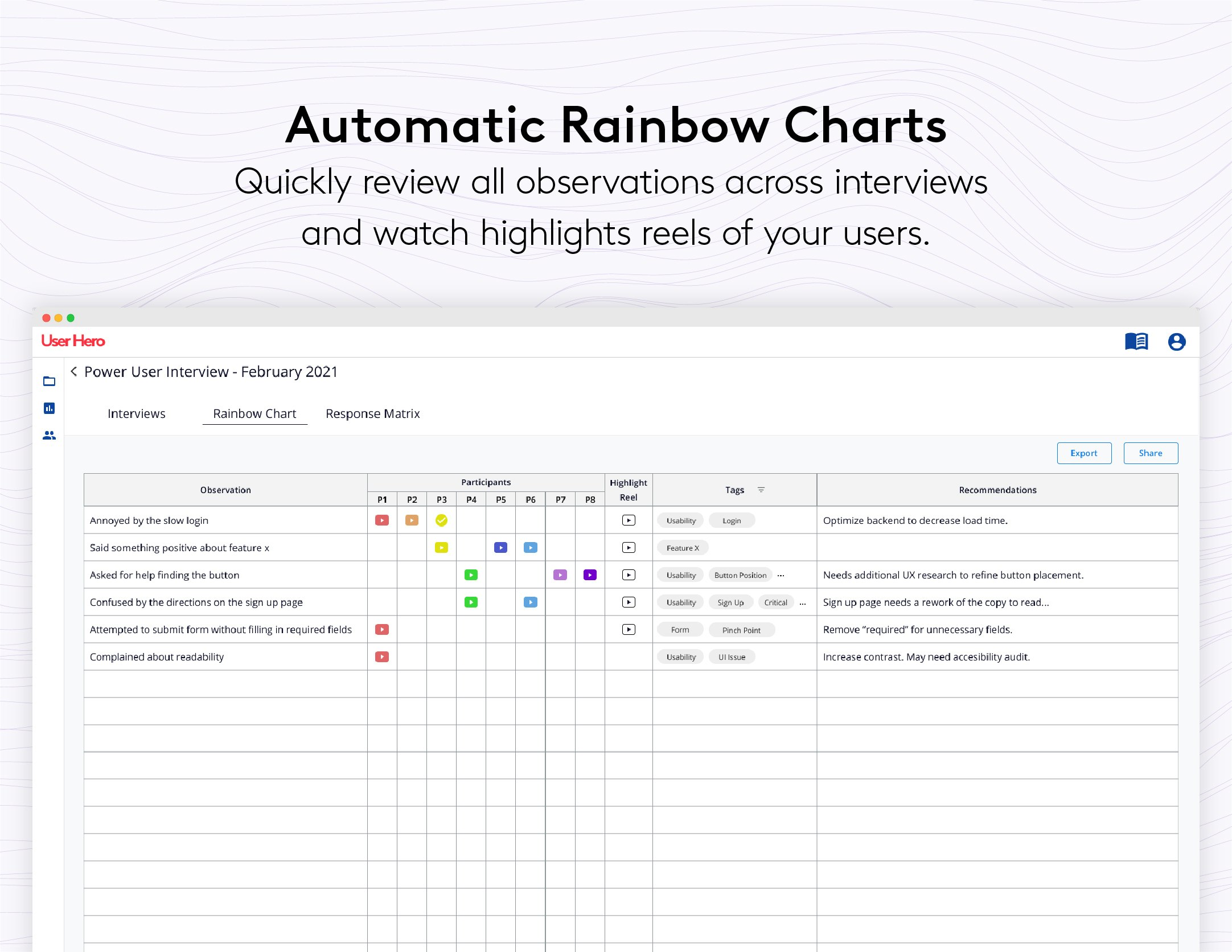Screen dimensions: 1232x952
Task: Click the Share button
Action: pos(1150,453)
